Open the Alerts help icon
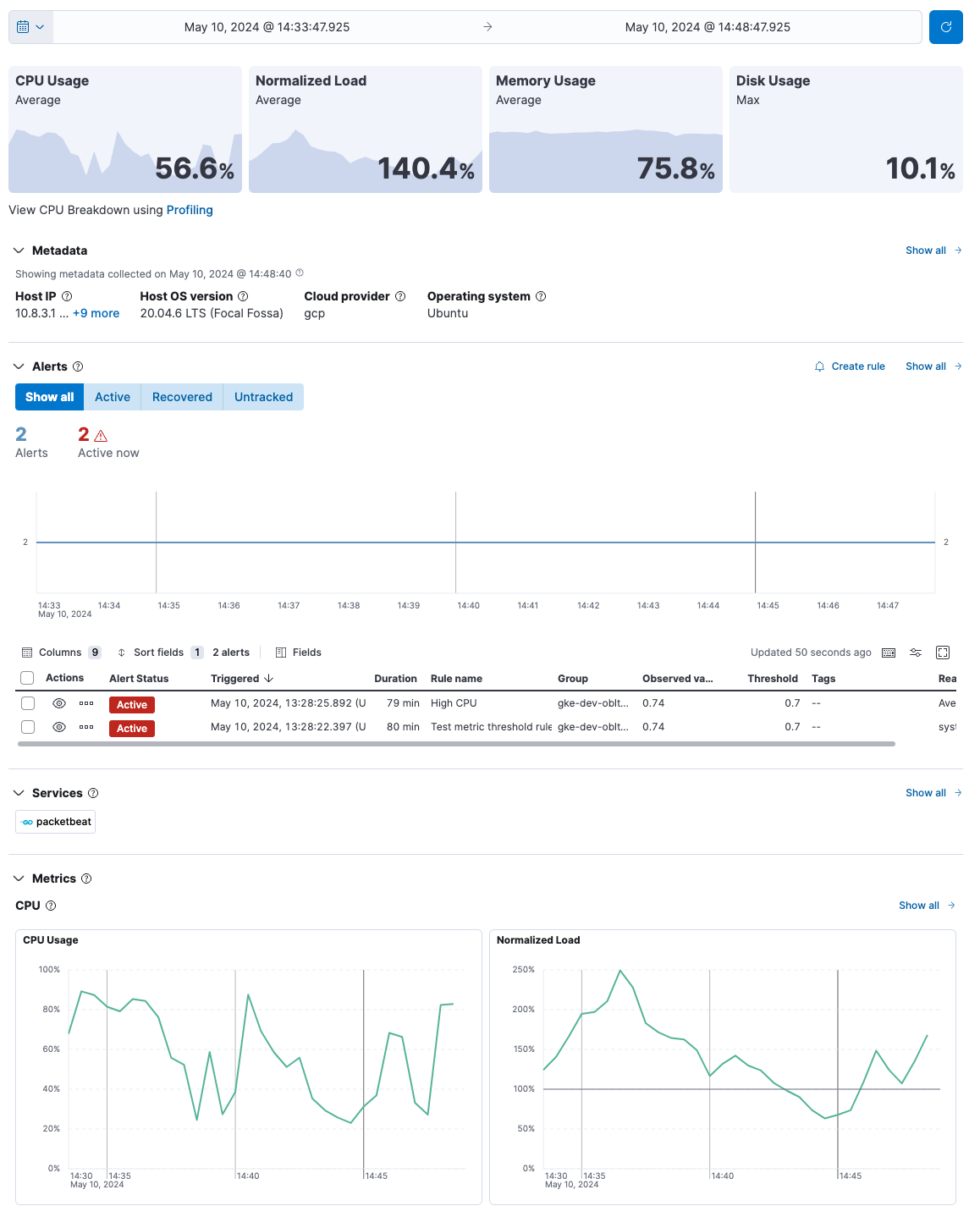 tap(78, 366)
